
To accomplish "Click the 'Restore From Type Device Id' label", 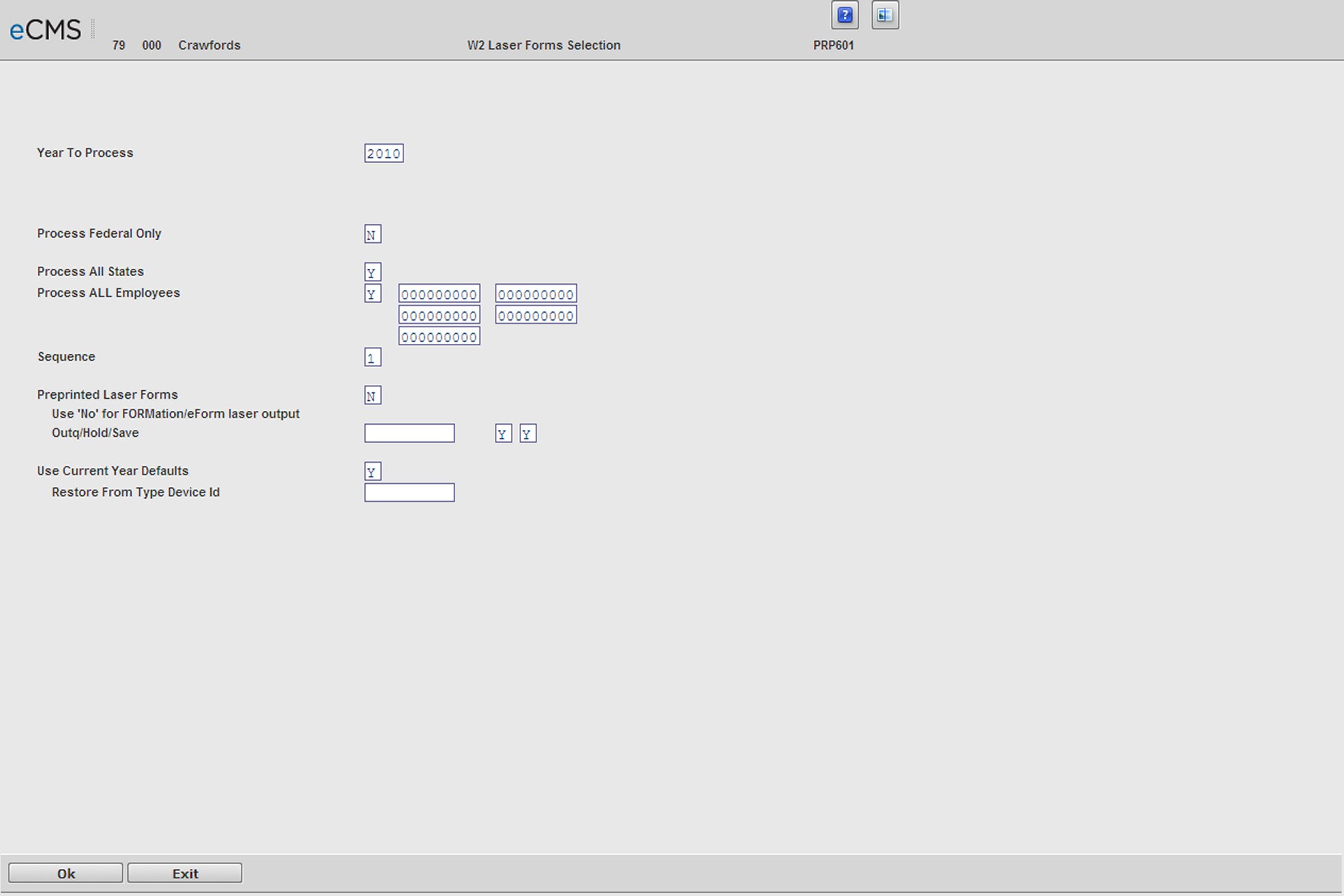I will pos(135,492).
